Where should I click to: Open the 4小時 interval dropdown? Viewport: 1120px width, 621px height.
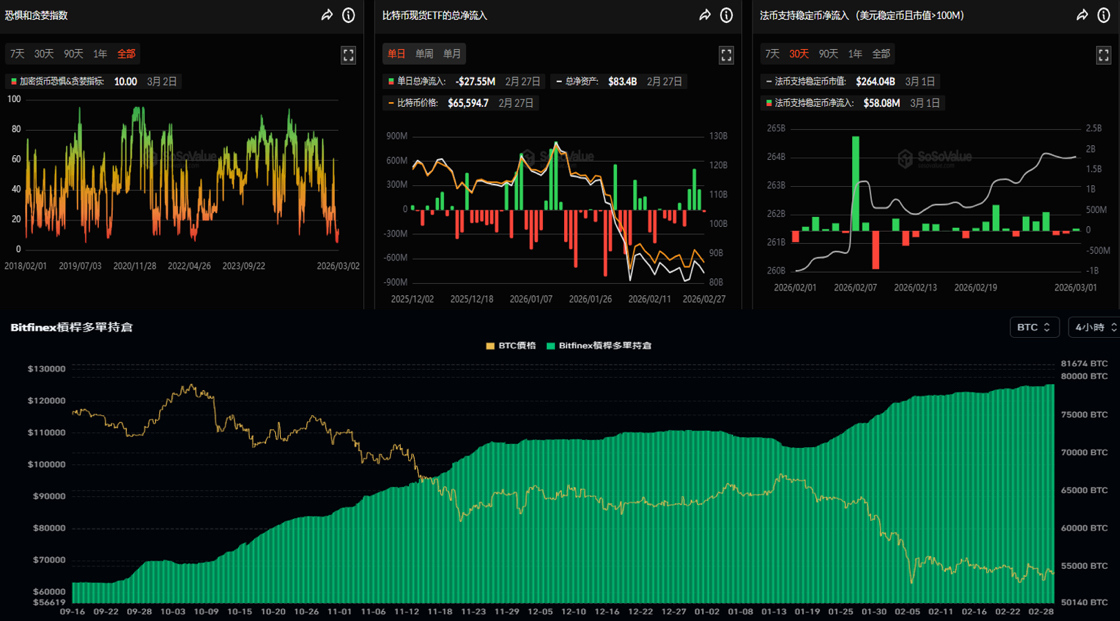point(1092,327)
